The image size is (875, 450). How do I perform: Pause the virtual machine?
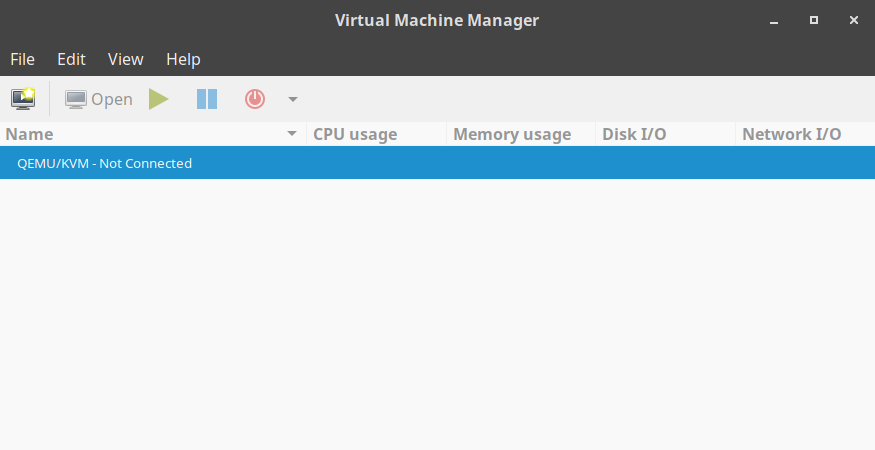207,99
